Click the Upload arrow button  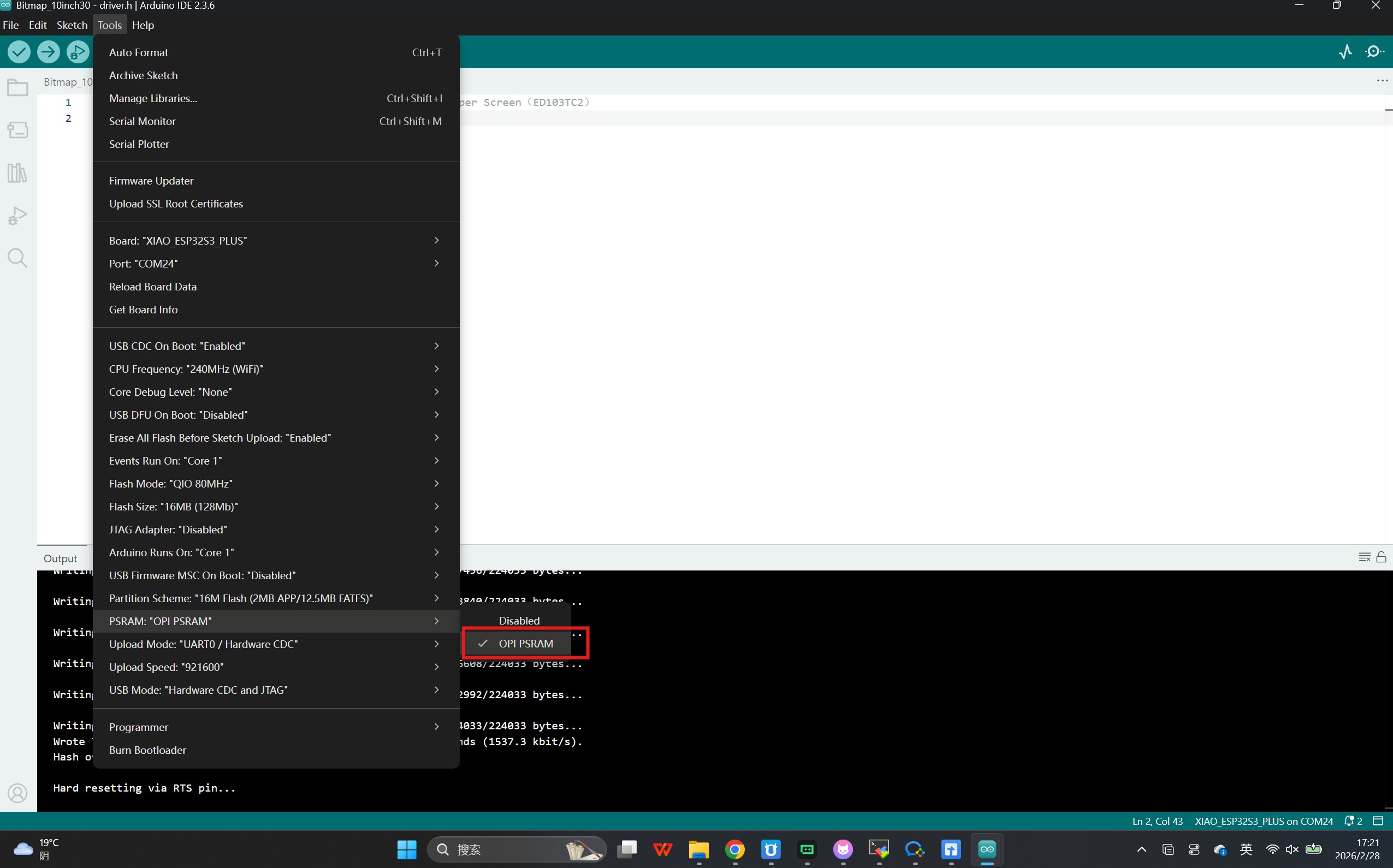pos(48,52)
